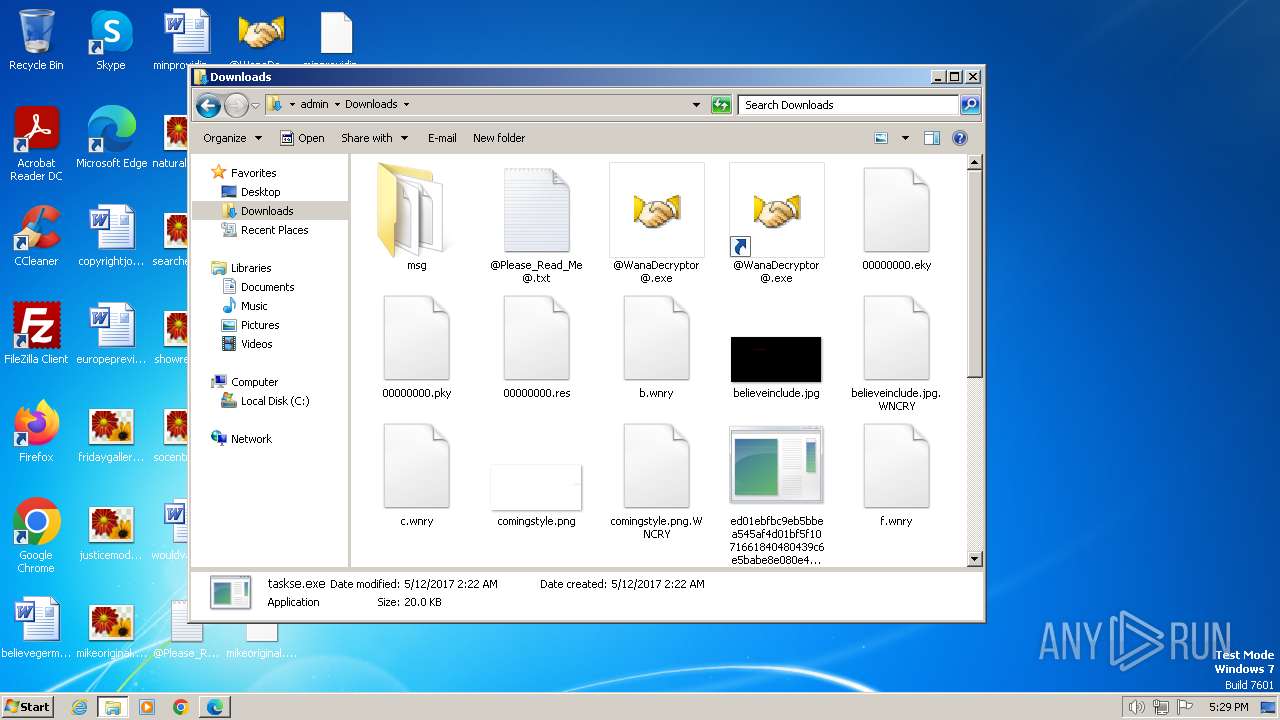Select believeinclude.jpg.WNCRY file
Image resolution: width=1280 pixels, height=720 pixels.
pos(896,353)
